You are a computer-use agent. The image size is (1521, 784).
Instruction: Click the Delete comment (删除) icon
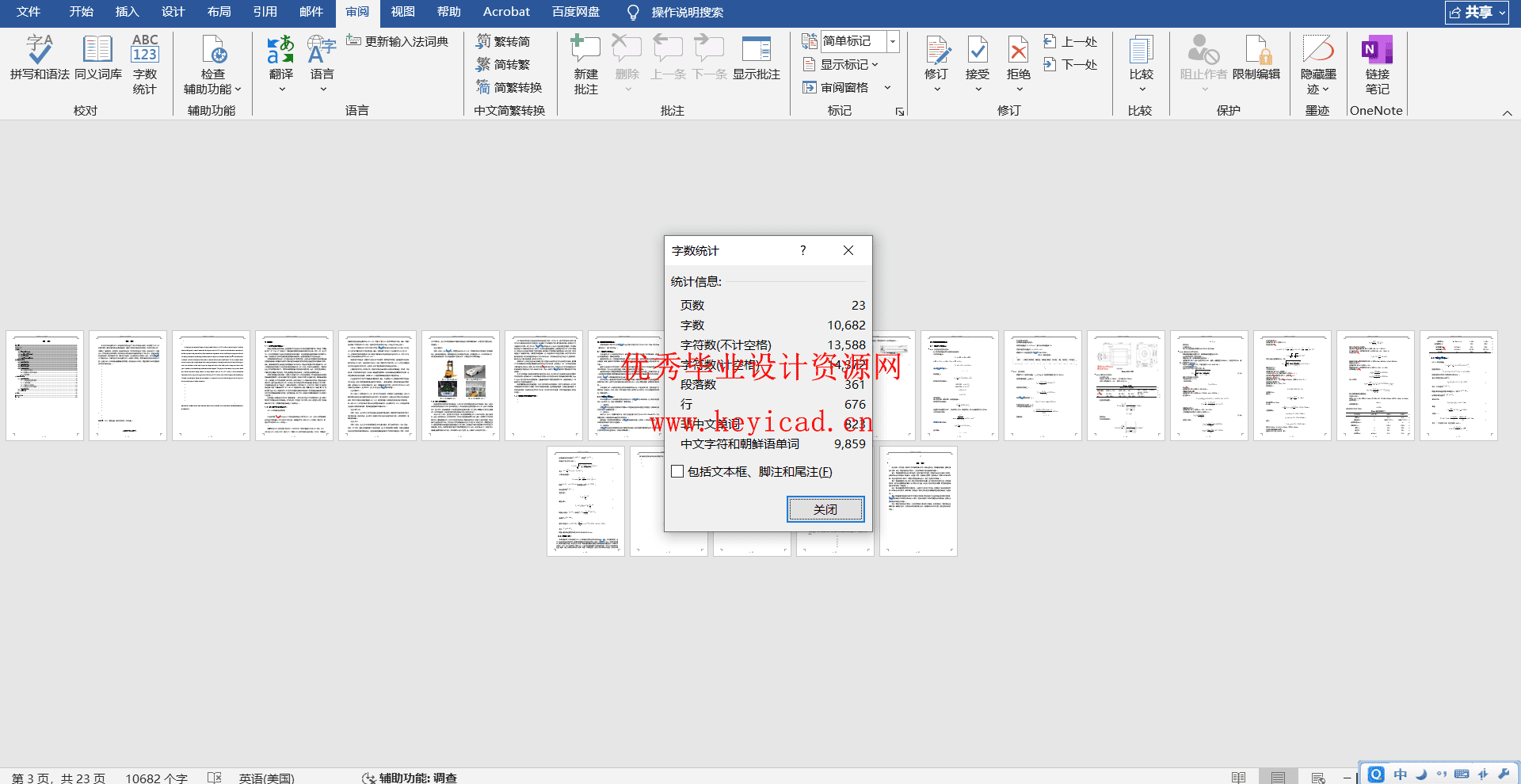pos(627,50)
